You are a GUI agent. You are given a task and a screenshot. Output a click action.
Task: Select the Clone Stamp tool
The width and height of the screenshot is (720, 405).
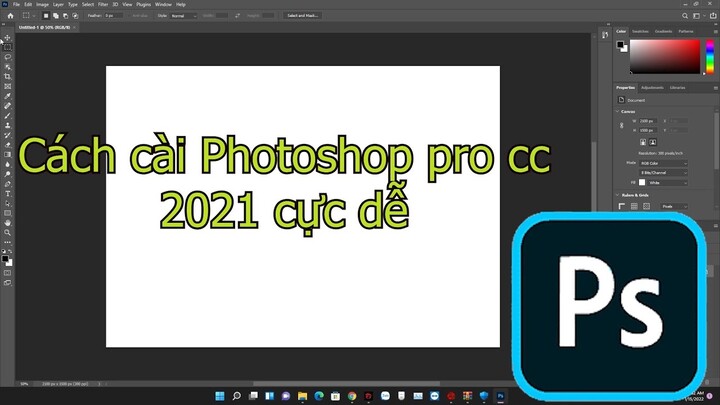(x=7, y=125)
